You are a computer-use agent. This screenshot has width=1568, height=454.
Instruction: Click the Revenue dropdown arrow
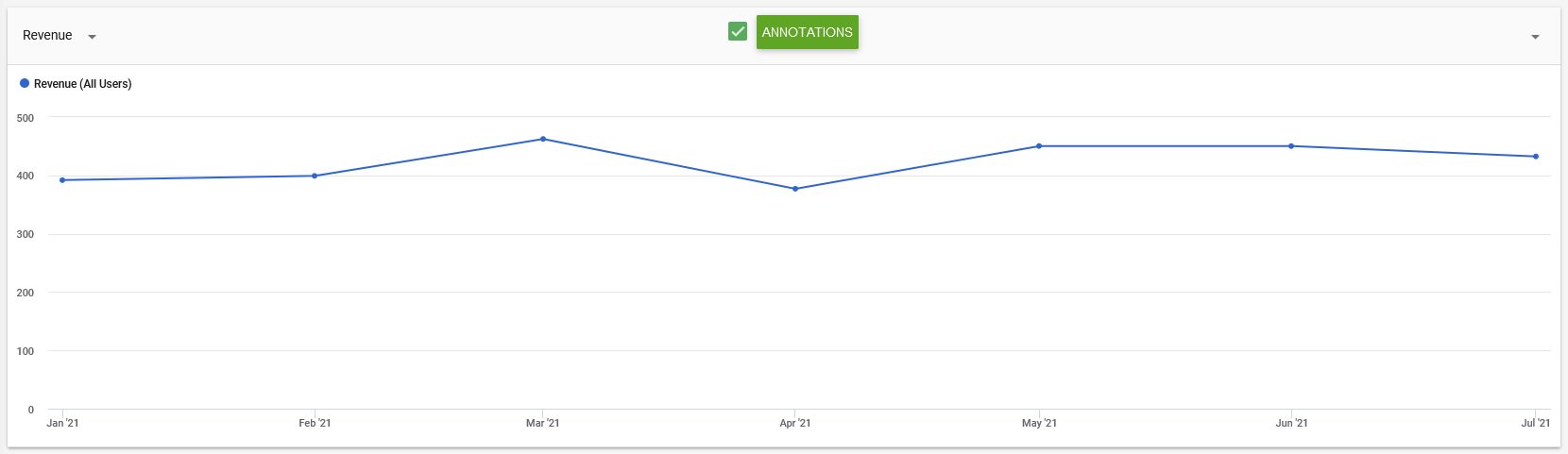click(x=92, y=37)
